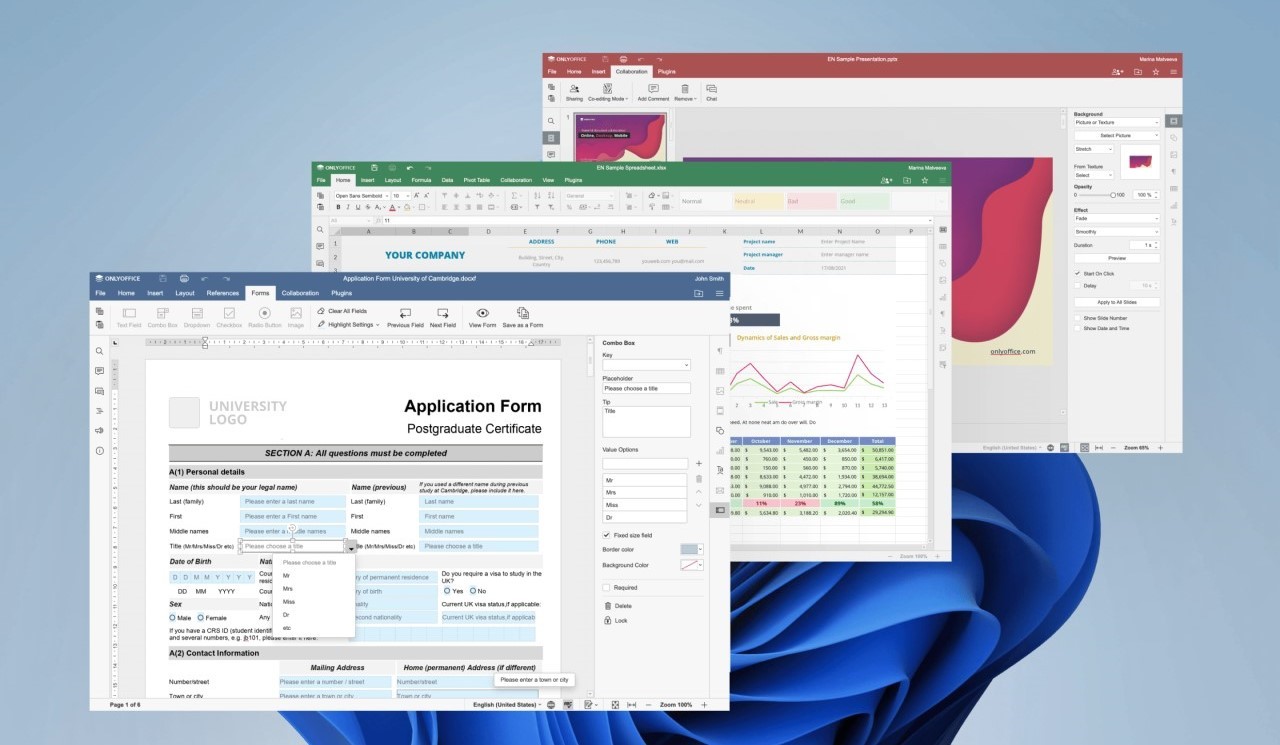This screenshot has height=745, width=1280.
Task: Open Co-editing Mode dropdown in presentation
Action: coord(608,92)
